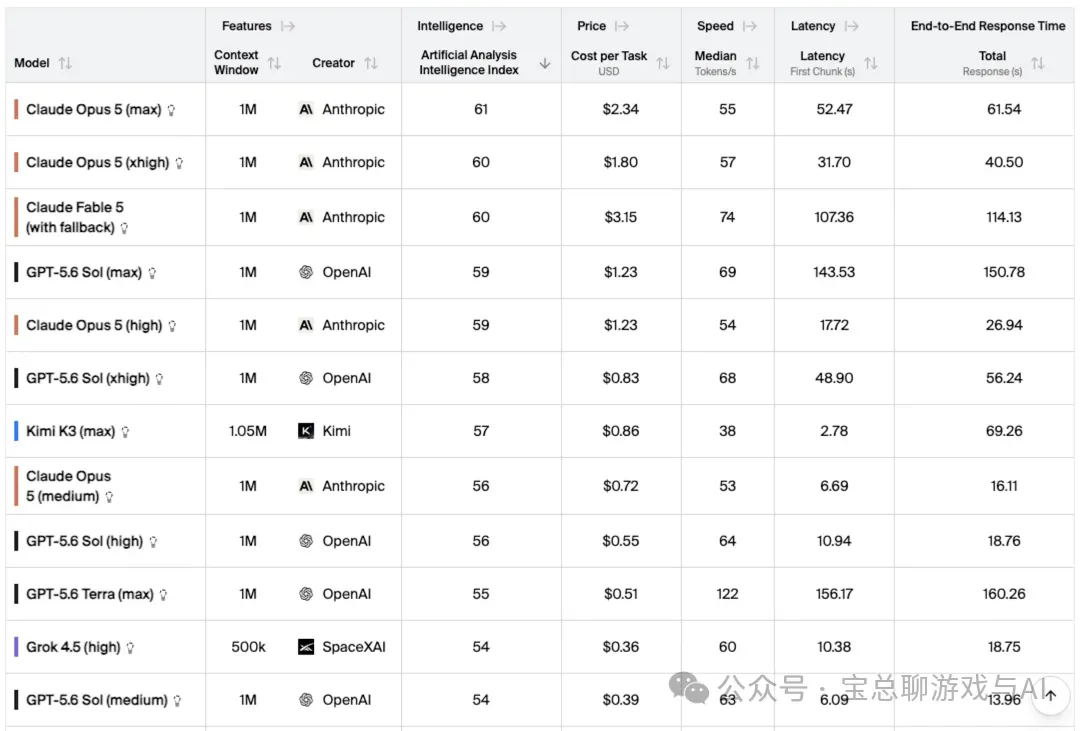The image size is (1080, 731).
Task: Sort by Context Window column
Action: point(274,63)
